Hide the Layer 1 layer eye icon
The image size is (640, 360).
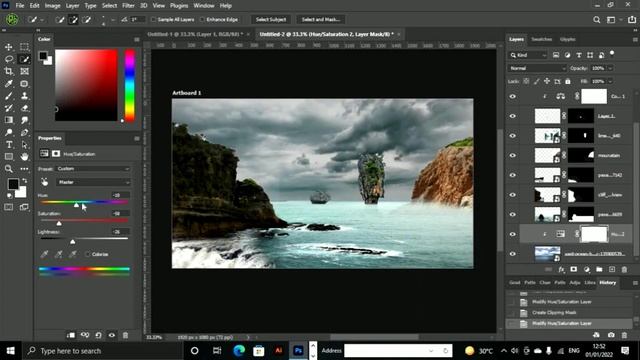[x=513, y=116]
